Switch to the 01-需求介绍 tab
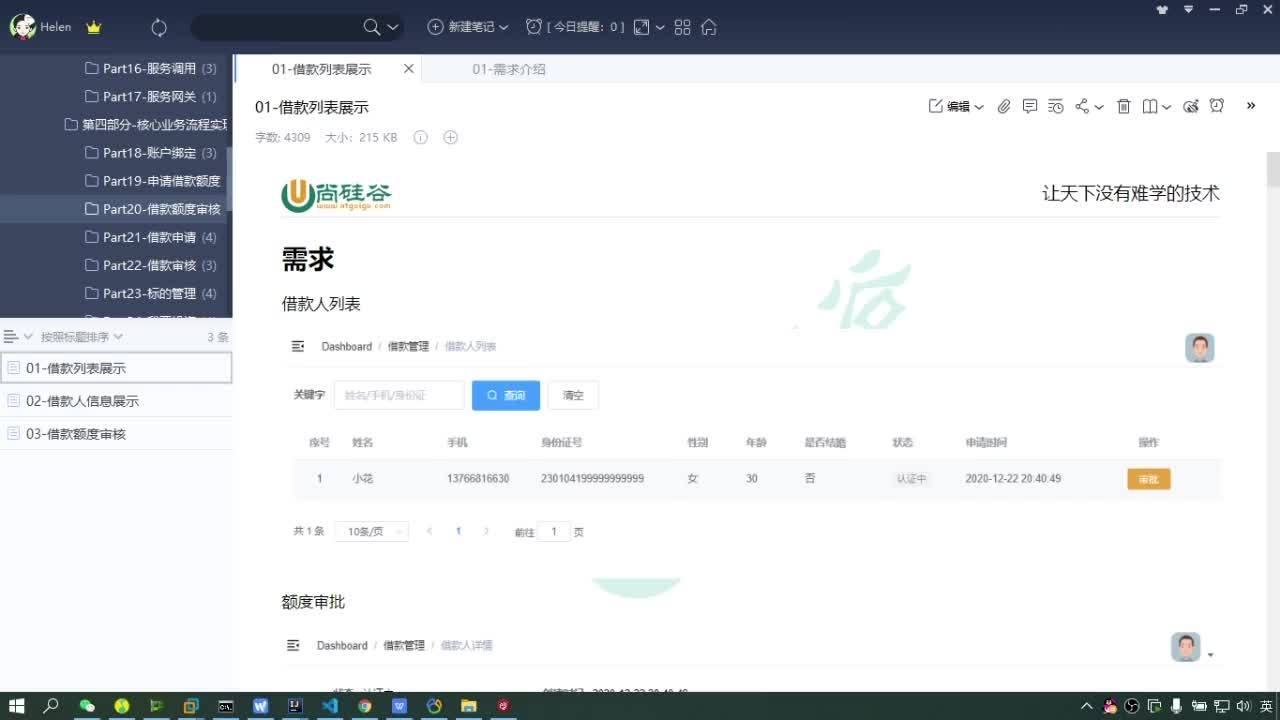The width and height of the screenshot is (1280, 720). (509, 69)
